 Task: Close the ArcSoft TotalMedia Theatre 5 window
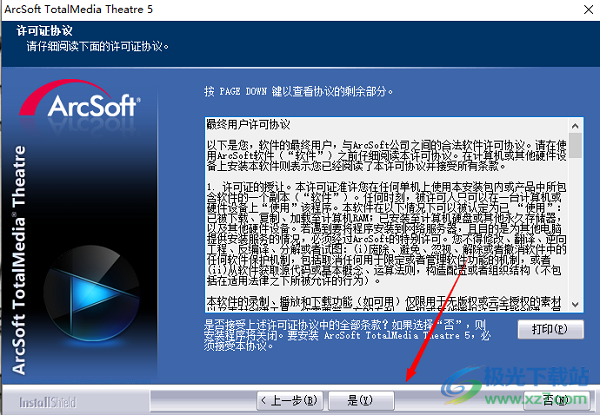point(589,10)
